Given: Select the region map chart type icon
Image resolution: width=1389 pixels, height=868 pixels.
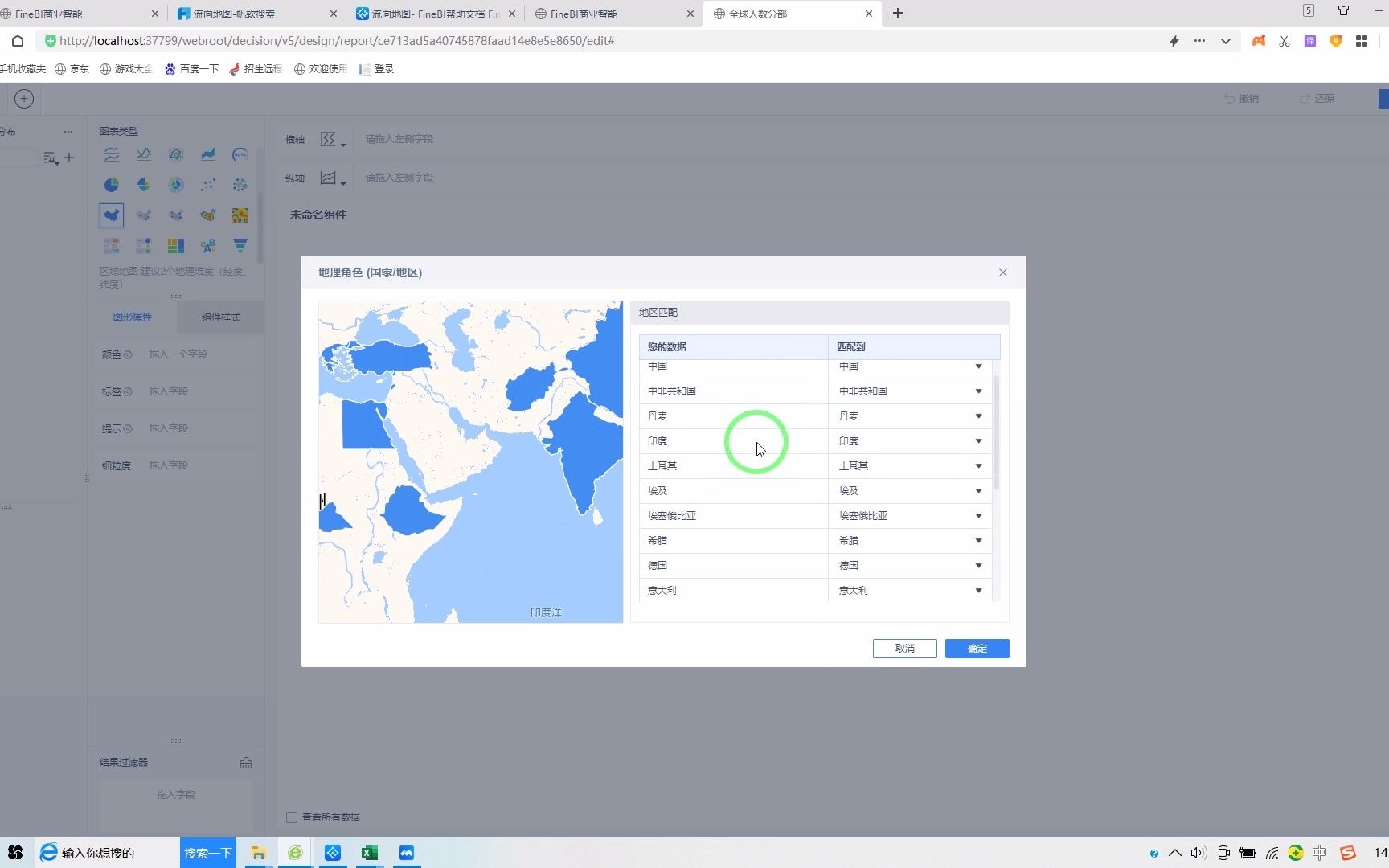Looking at the screenshot, I should point(112,215).
